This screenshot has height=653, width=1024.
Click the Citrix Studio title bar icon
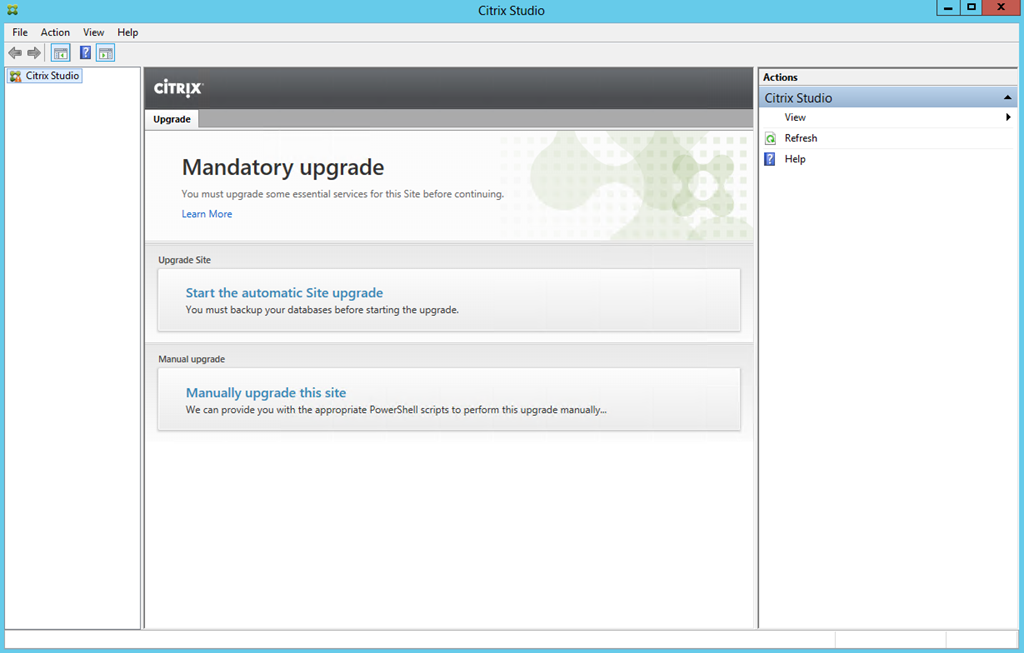pos(12,10)
